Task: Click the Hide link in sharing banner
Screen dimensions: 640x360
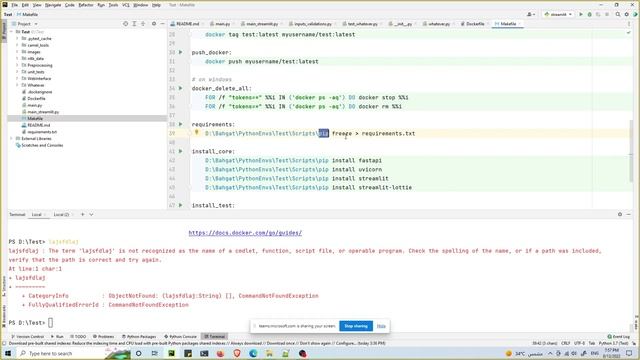Action: click(381, 326)
